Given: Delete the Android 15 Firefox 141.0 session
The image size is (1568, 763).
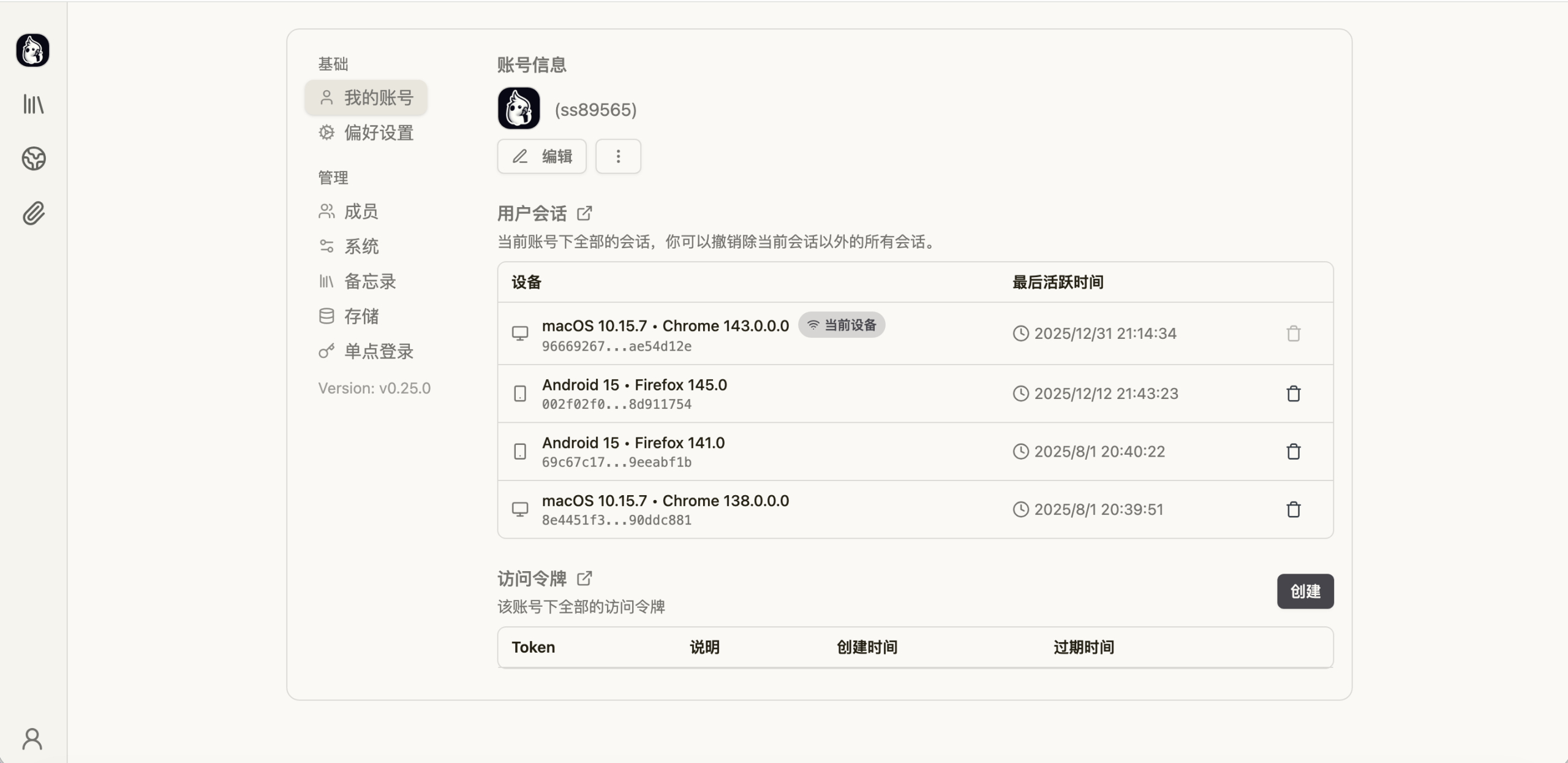Looking at the screenshot, I should point(1293,452).
